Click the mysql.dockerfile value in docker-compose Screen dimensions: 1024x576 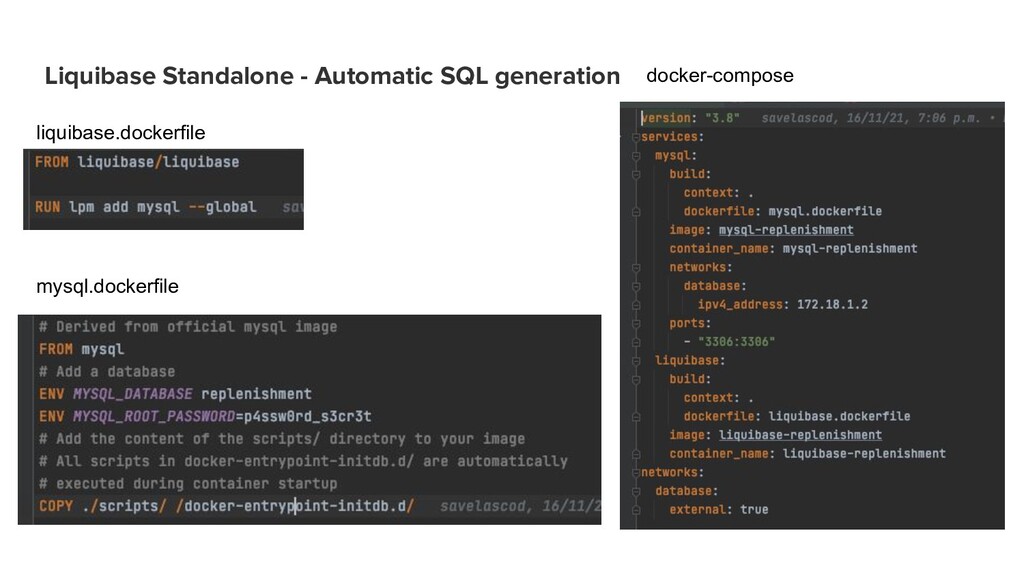coord(825,212)
